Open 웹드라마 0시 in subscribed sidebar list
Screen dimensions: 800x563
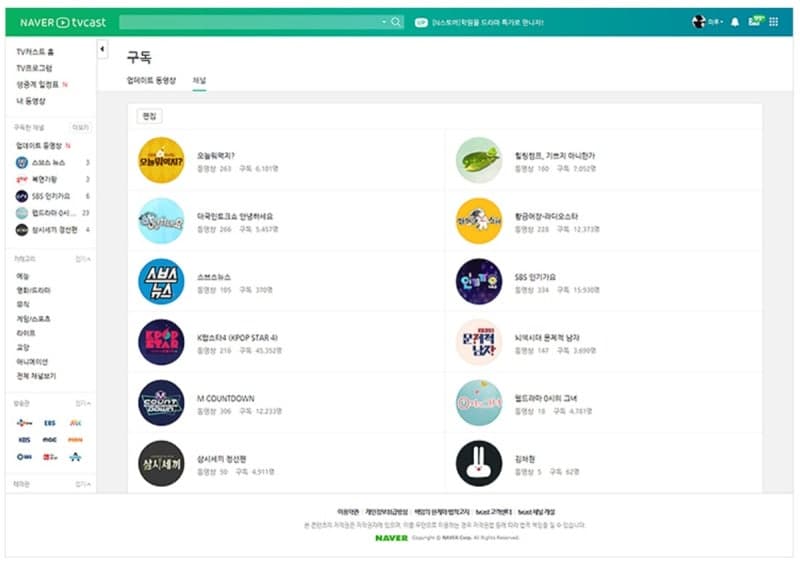53,213
